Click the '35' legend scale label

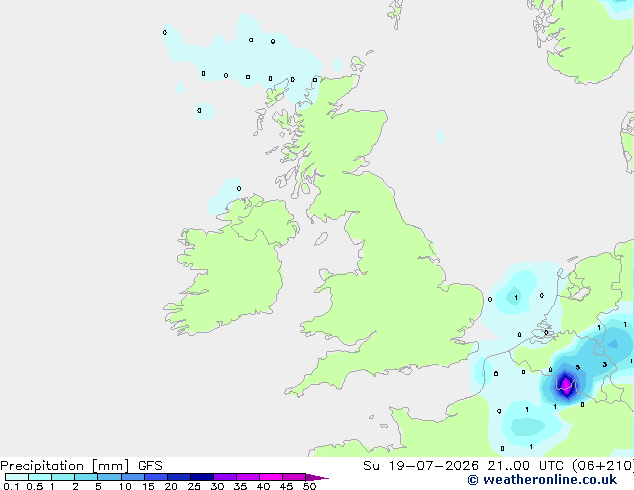pyautogui.click(x=240, y=486)
